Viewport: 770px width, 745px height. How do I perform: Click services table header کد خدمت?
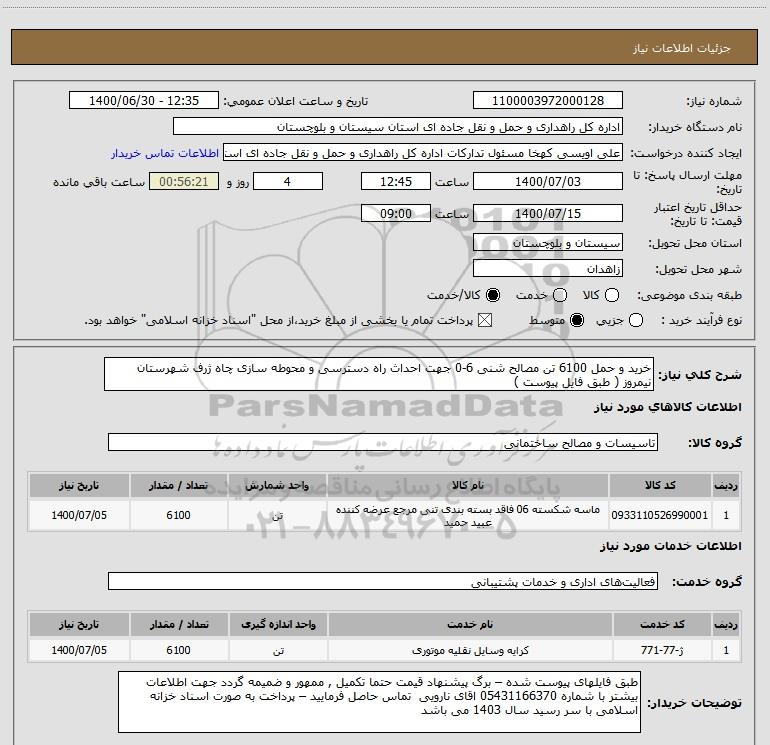662,624
